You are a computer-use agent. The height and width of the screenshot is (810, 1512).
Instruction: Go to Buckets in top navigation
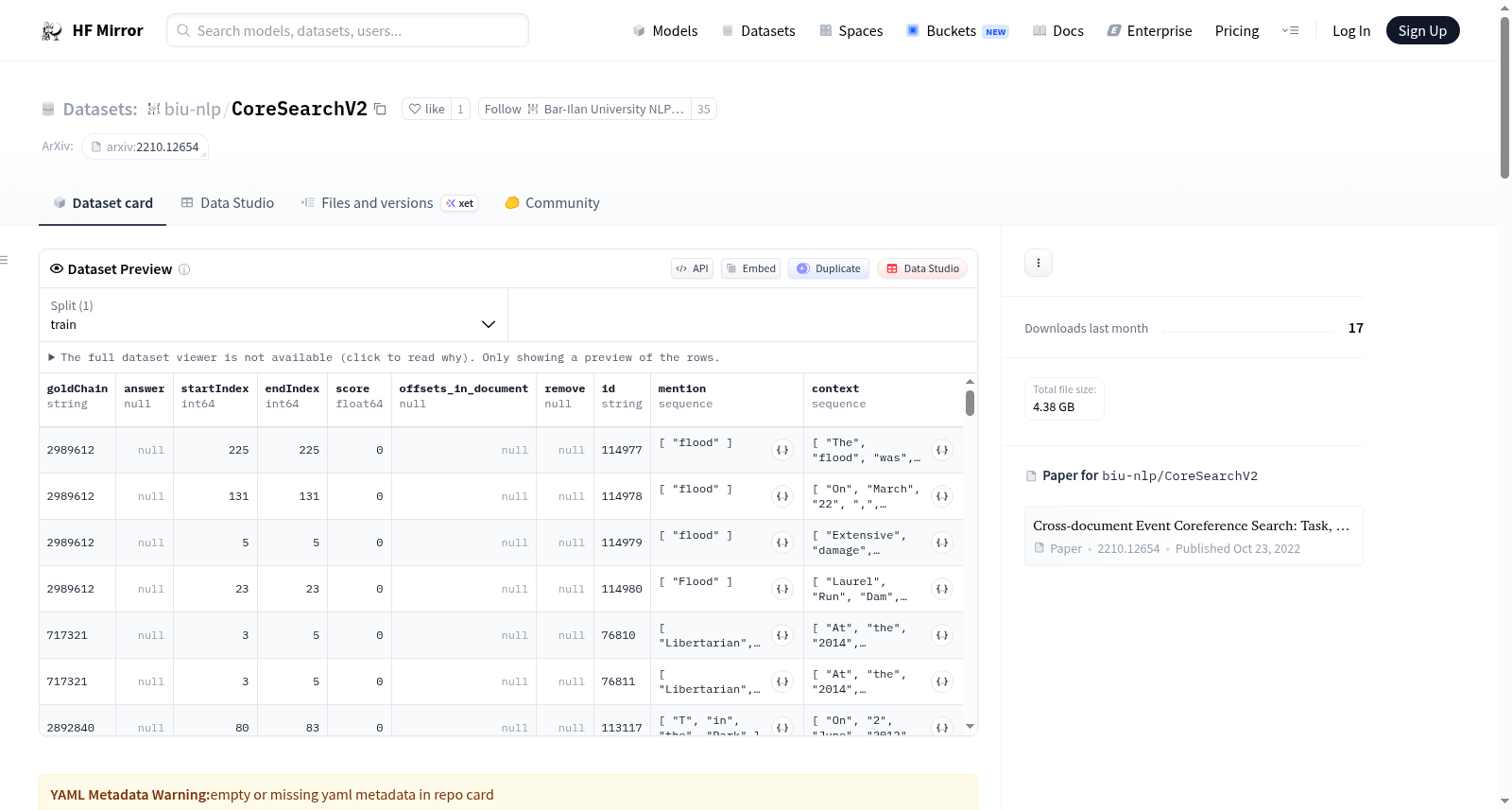(957, 31)
